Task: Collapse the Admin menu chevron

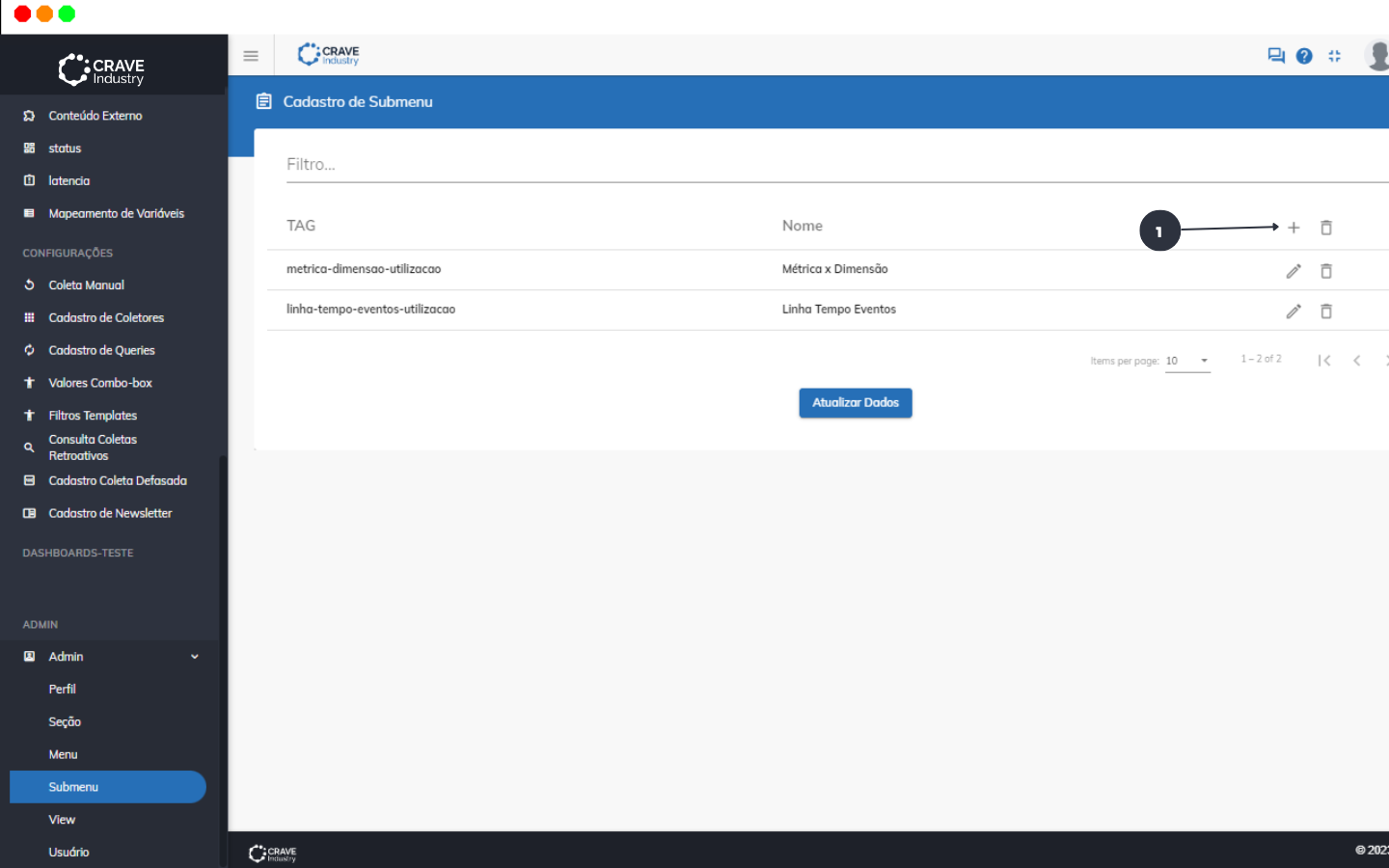Action: click(195, 657)
